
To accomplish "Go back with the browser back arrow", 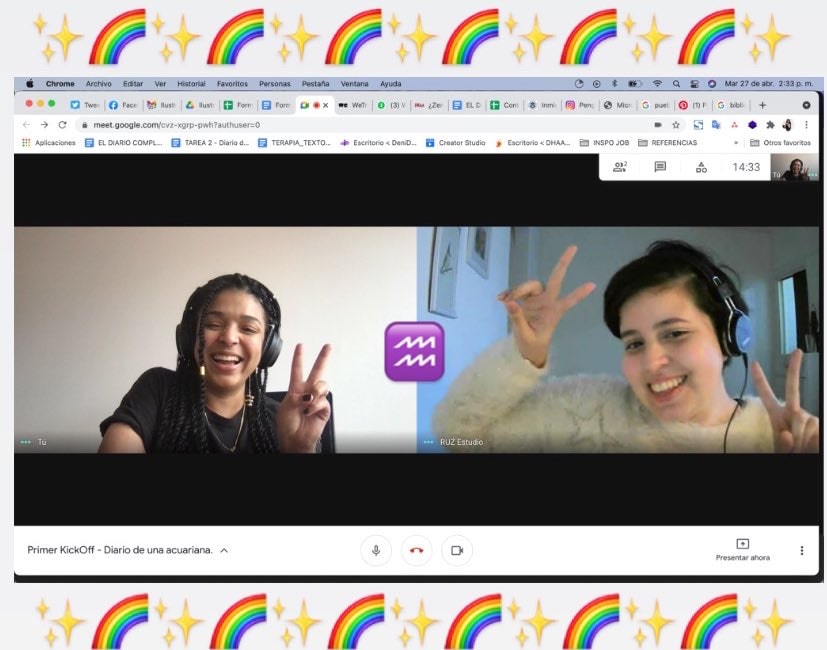I will 26,125.
